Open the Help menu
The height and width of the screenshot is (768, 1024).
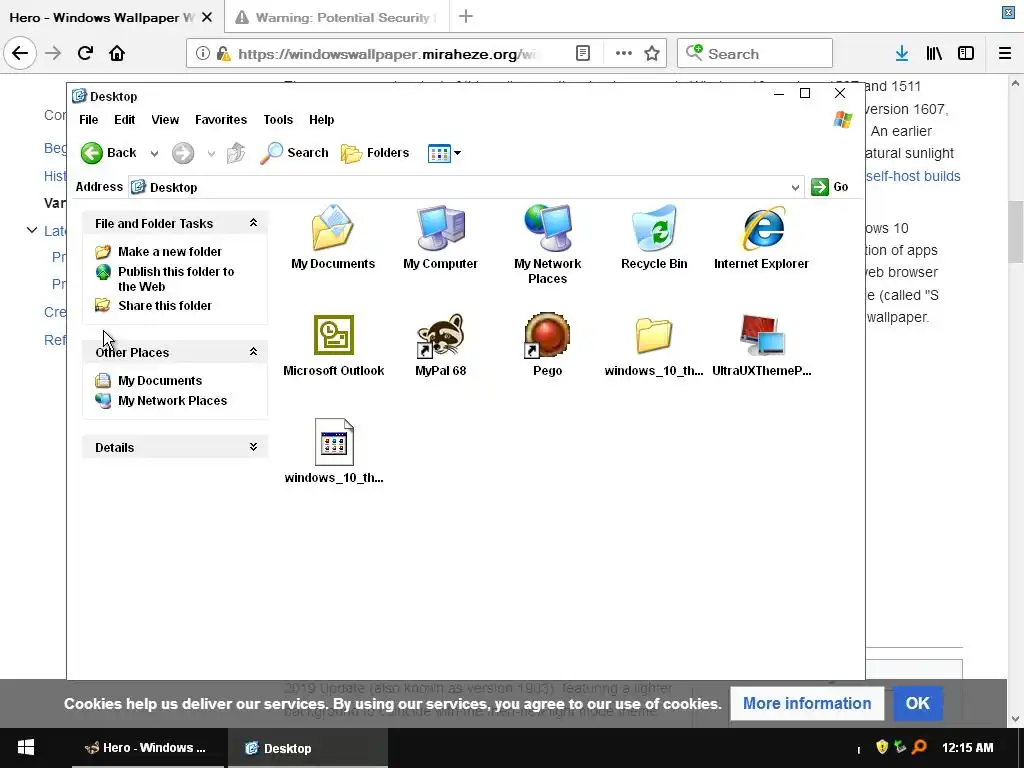point(321,120)
